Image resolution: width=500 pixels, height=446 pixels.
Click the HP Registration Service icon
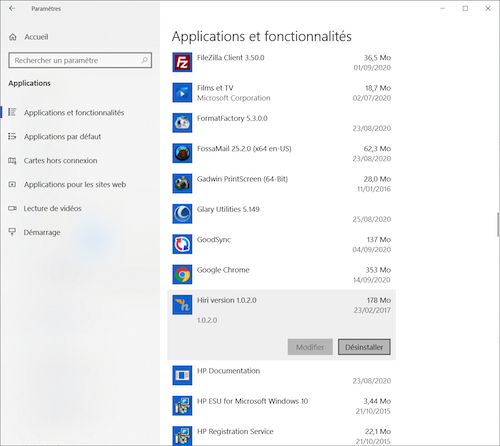click(182, 436)
